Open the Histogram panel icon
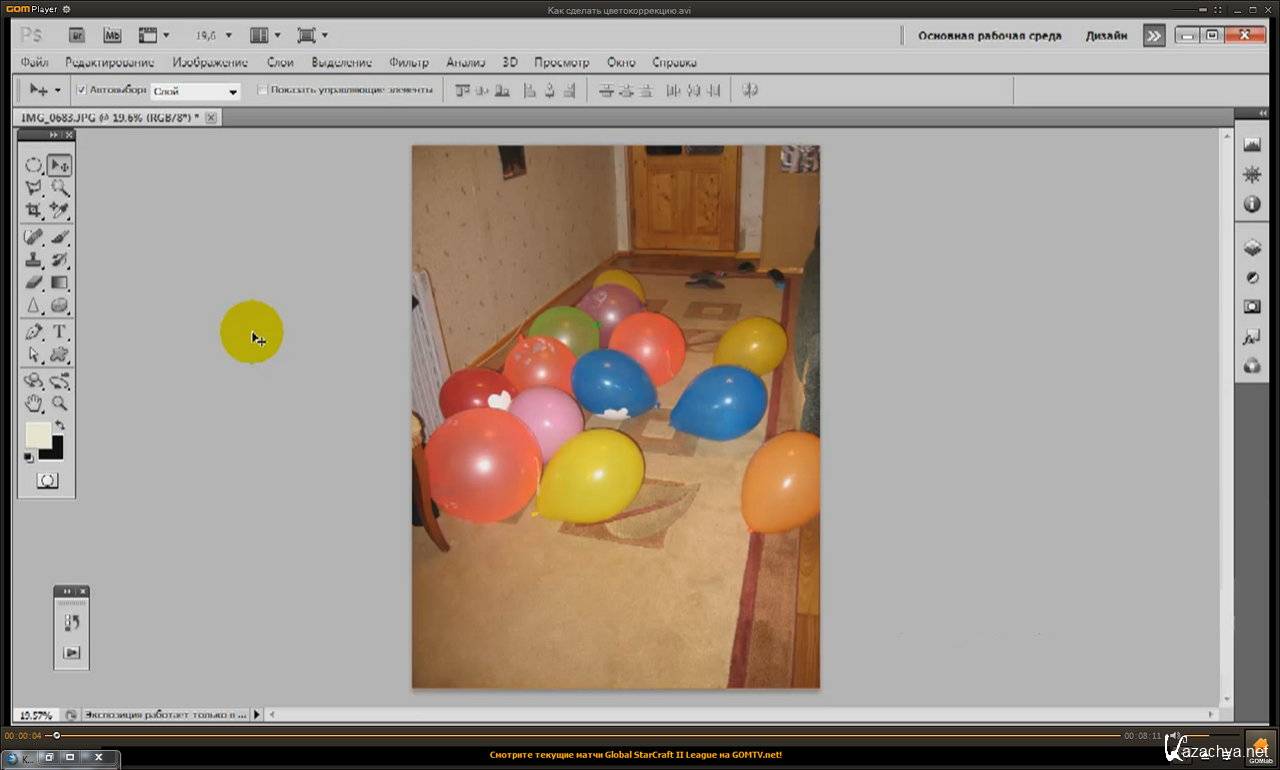 pos(1251,145)
